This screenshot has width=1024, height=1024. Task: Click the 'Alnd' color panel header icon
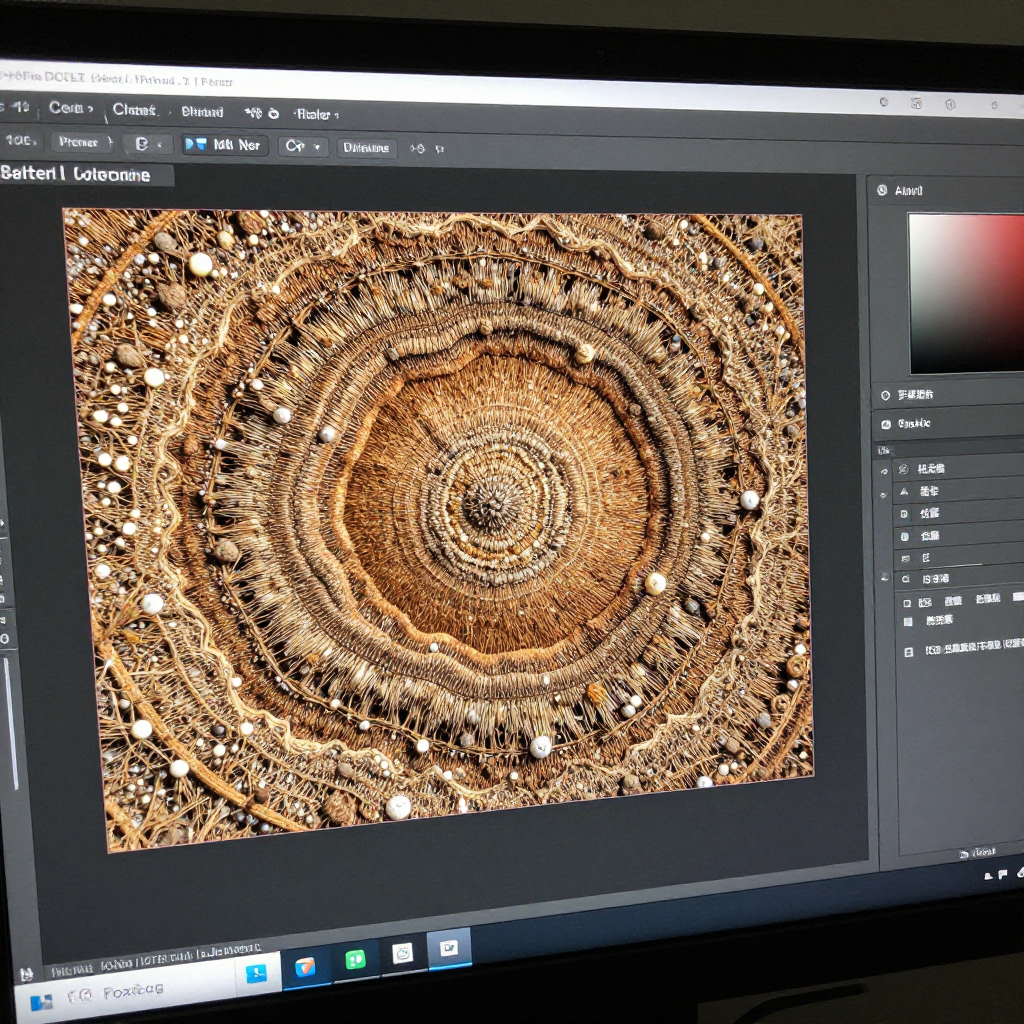(x=882, y=190)
